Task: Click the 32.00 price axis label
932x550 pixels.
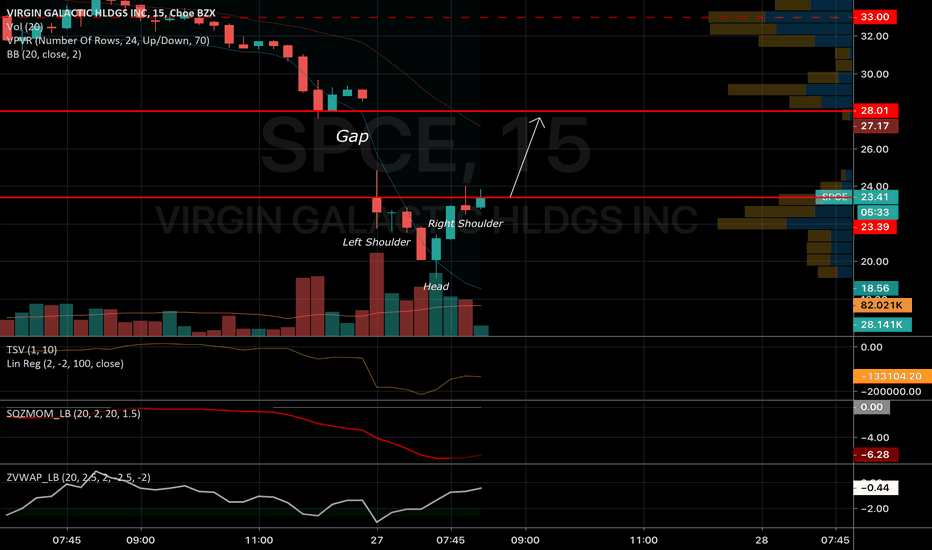Action: point(875,36)
